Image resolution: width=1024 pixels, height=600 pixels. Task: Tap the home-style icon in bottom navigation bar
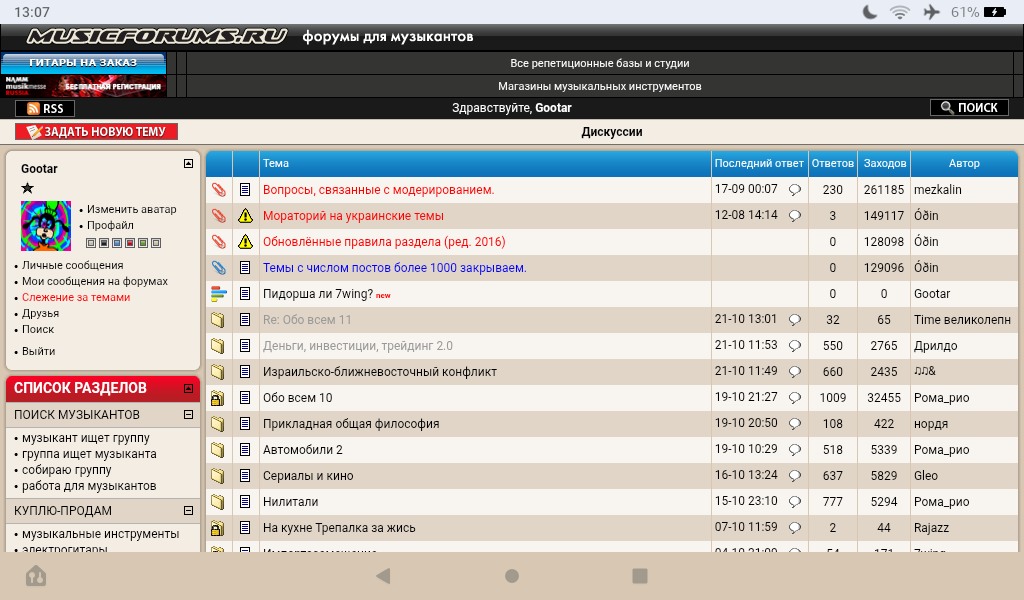point(36,576)
